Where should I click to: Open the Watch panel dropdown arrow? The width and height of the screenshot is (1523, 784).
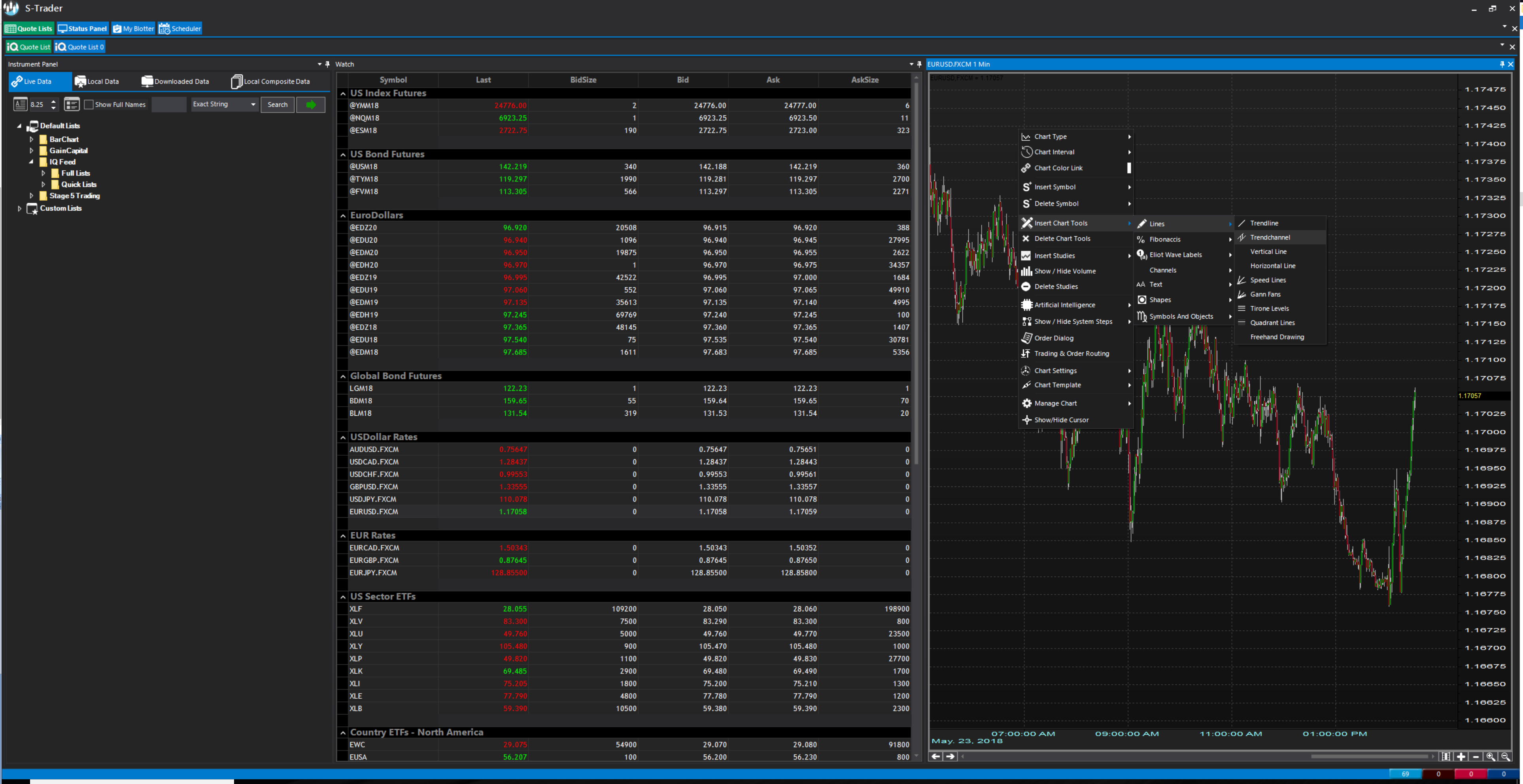(911, 64)
